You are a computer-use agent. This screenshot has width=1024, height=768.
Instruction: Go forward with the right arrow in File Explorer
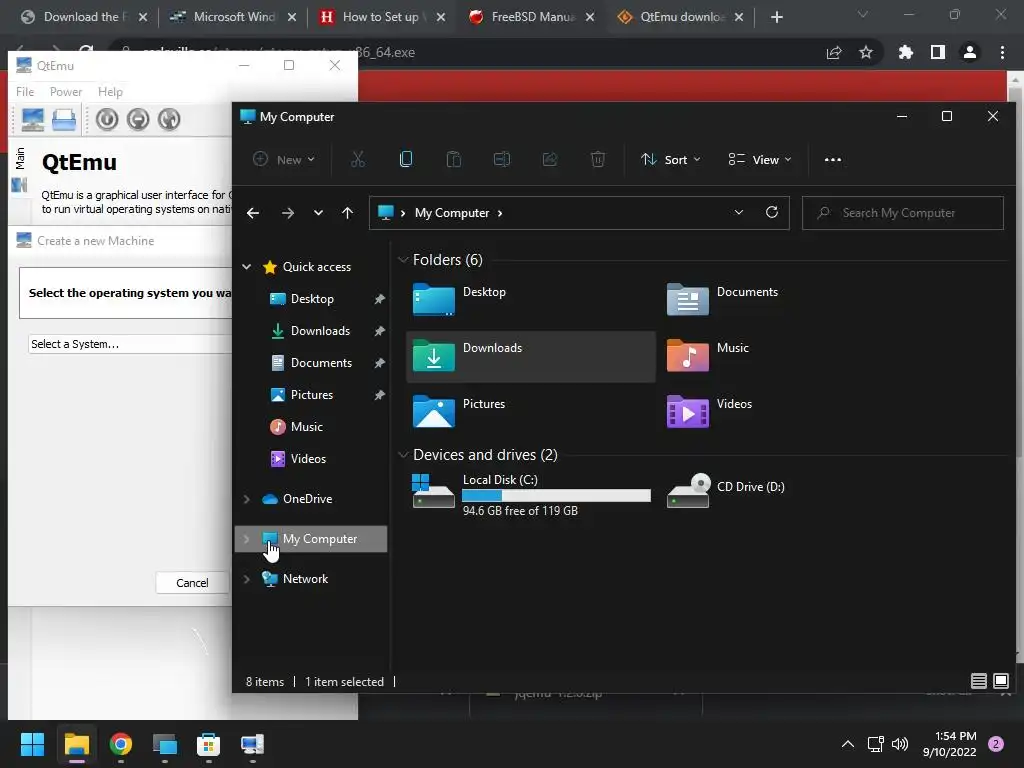click(287, 213)
